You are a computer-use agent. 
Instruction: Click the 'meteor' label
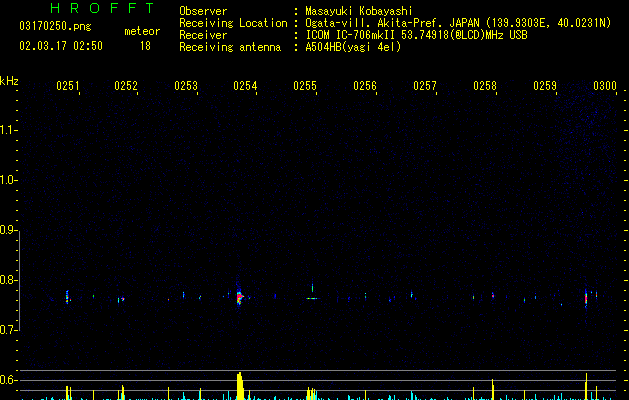coord(142,31)
